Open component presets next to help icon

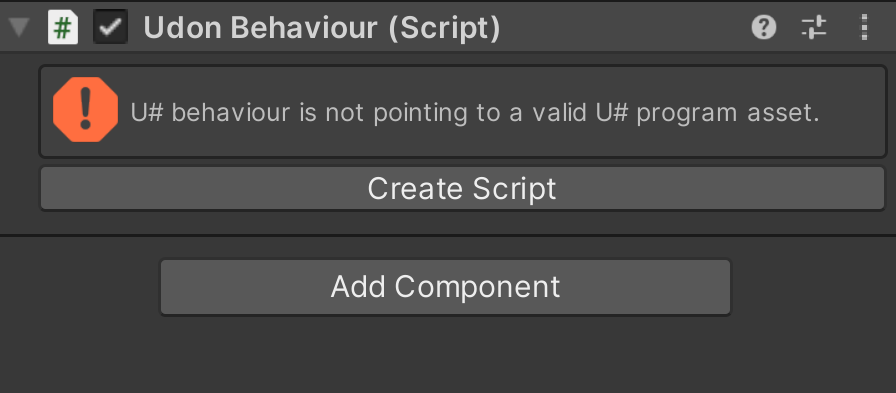[814, 27]
